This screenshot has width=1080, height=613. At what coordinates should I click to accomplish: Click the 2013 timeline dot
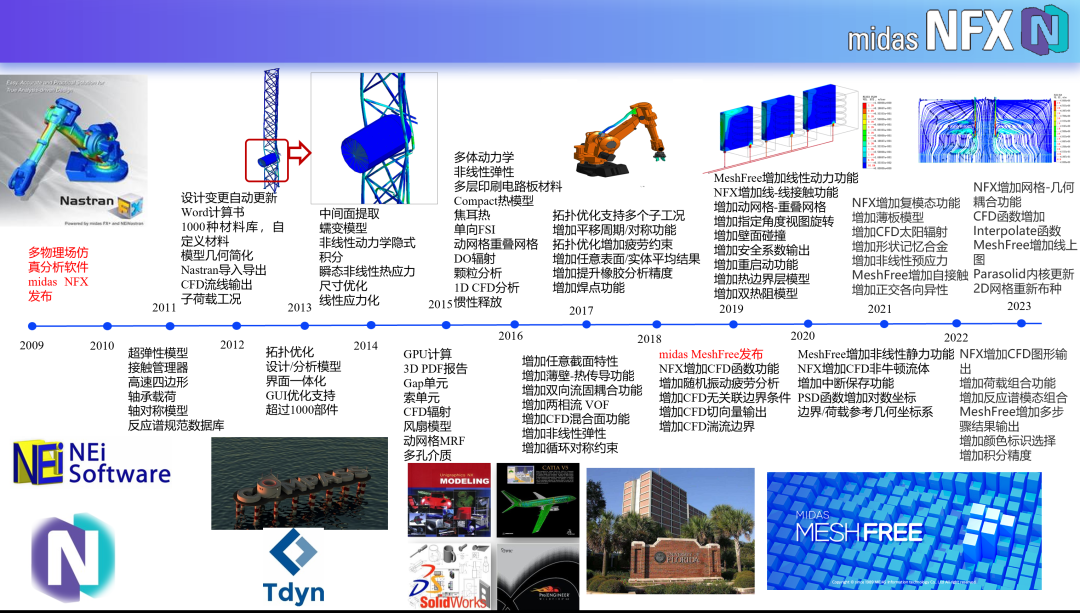[304, 325]
